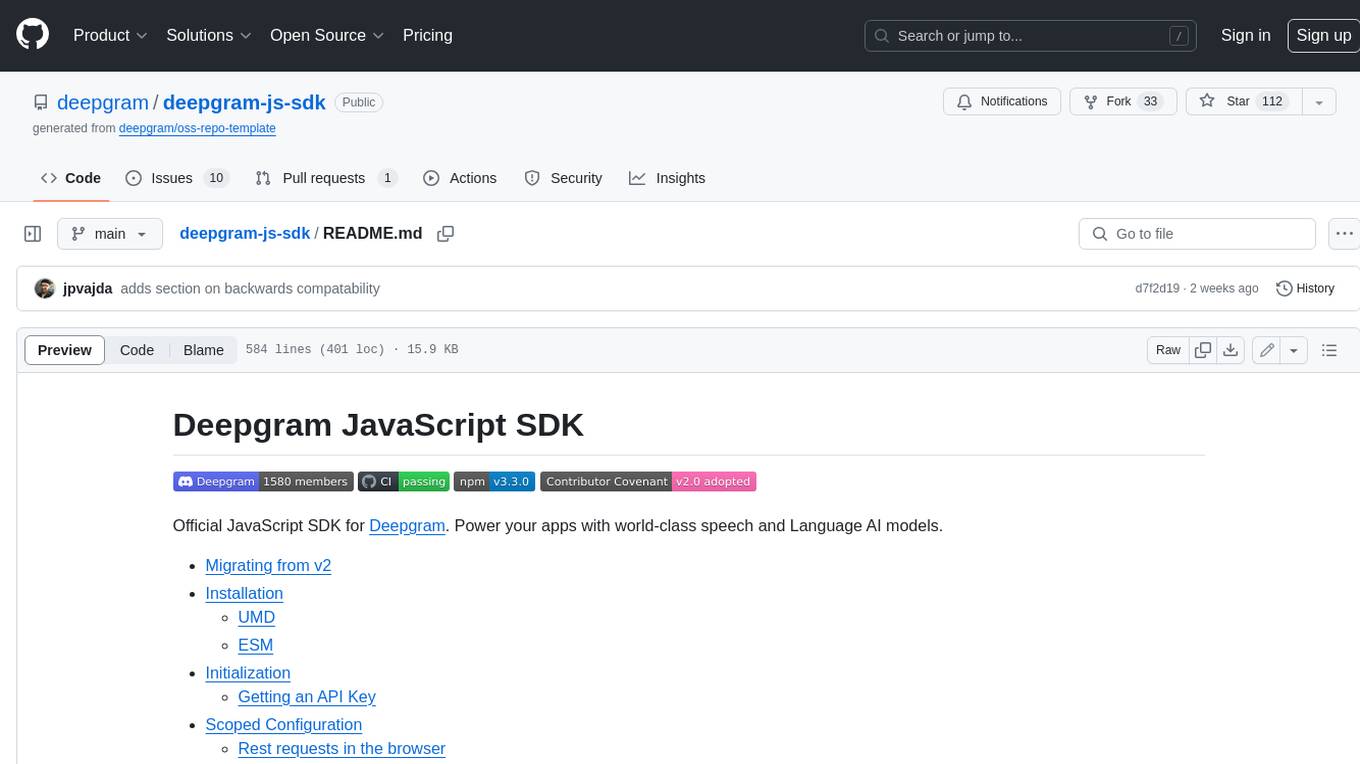Click the Notifications bell button
Viewport: 1360px width, 764px height.
pyautogui.click(x=1002, y=102)
